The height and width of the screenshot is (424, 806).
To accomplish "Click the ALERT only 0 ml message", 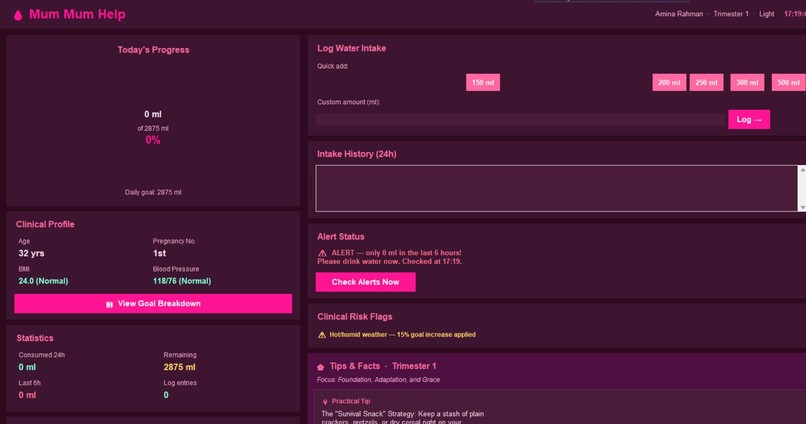I will 390,257.
